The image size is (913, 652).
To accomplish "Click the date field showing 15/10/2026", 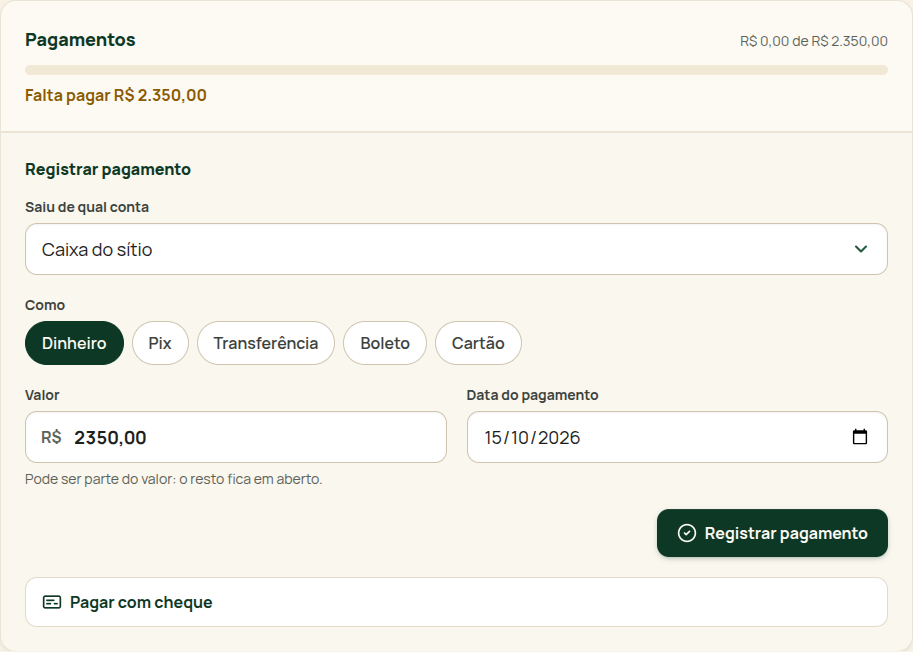I will pos(677,437).
